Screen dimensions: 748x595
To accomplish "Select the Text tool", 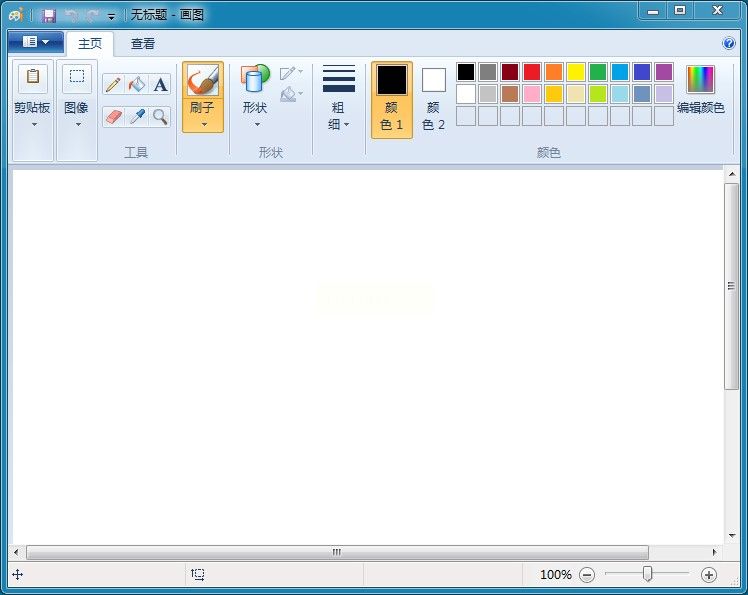I will [x=160, y=85].
